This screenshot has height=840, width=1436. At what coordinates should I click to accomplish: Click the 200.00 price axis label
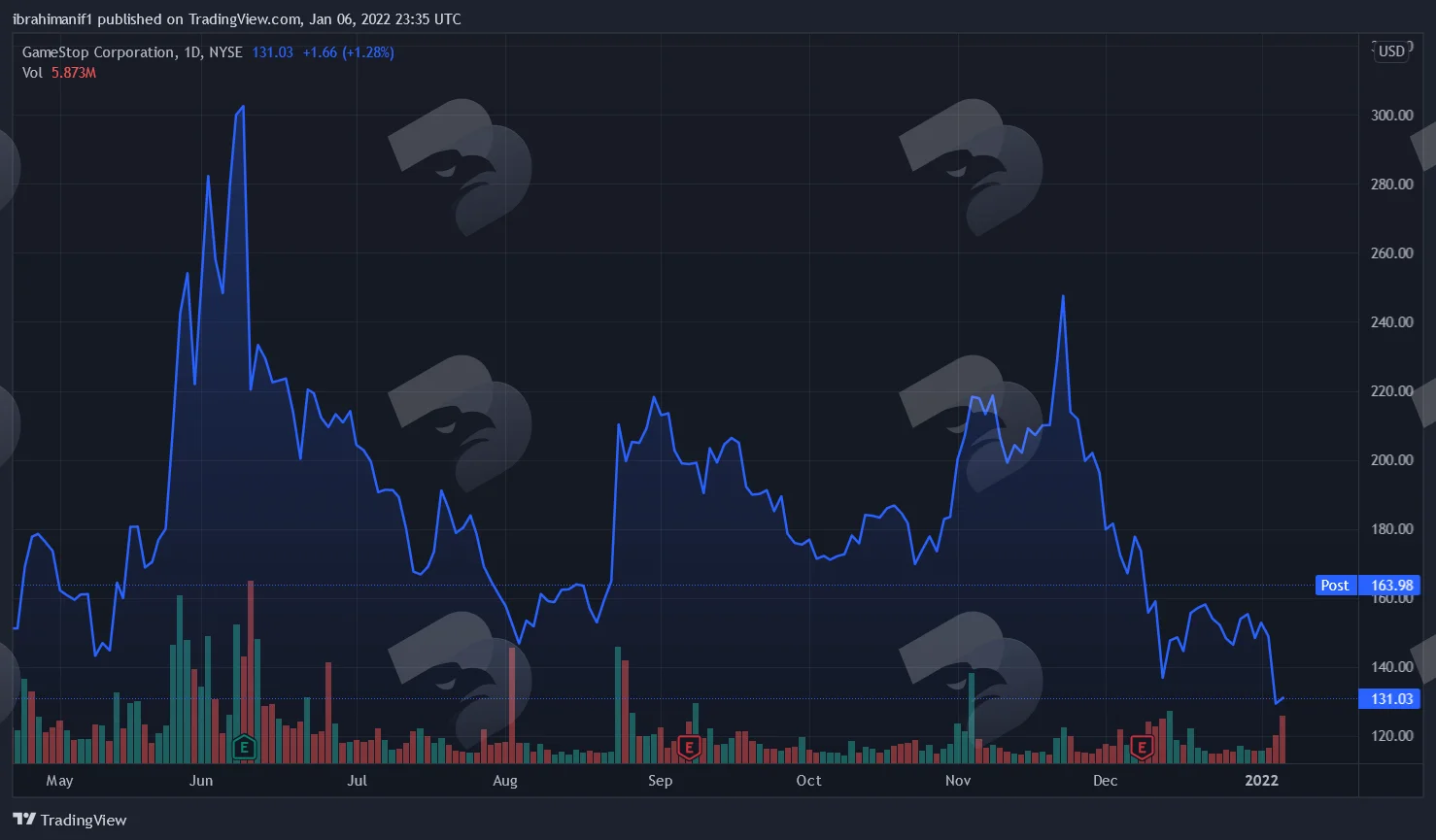[x=1391, y=459]
